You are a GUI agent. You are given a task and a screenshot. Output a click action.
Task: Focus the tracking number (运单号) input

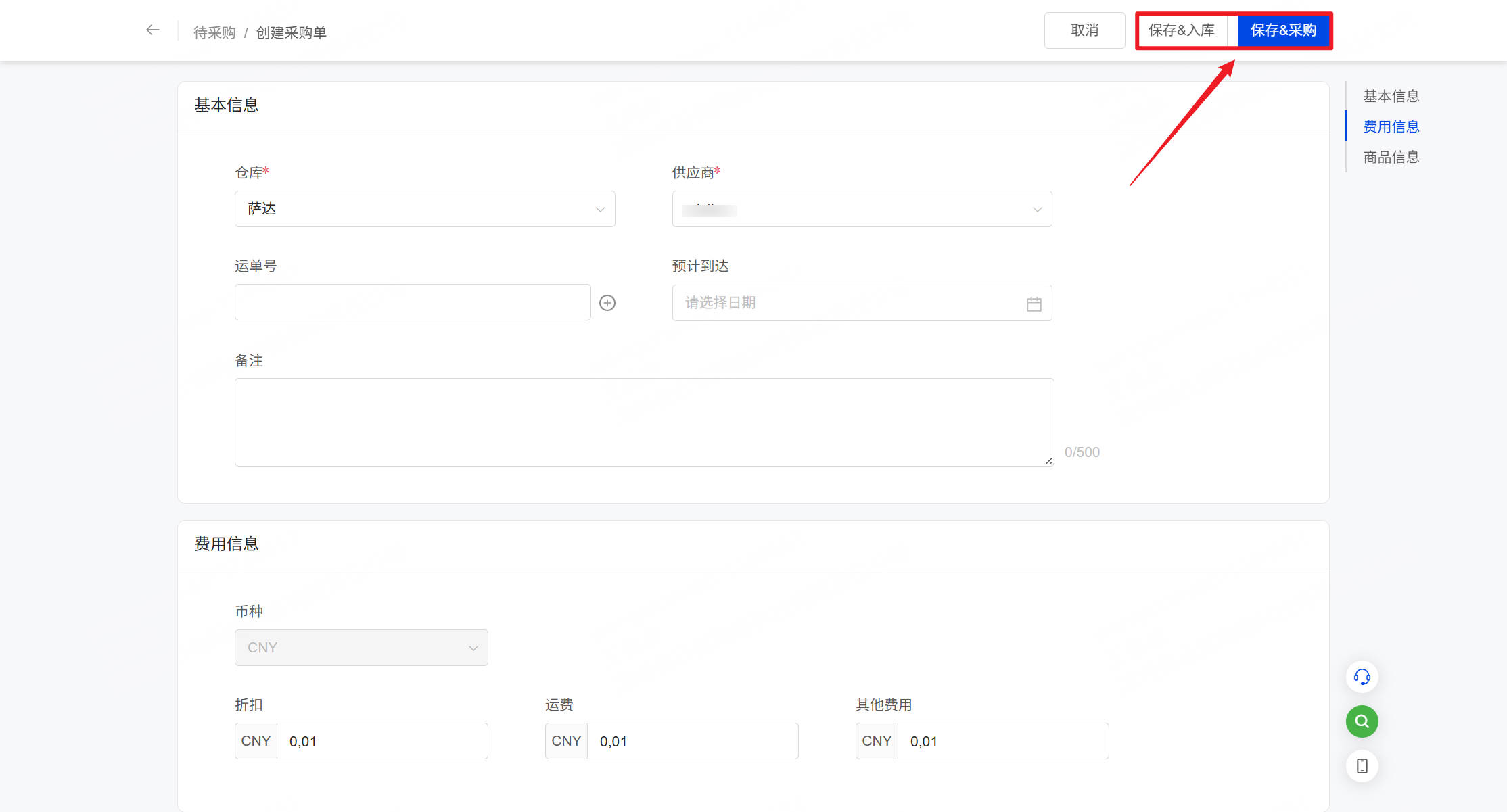coord(413,302)
